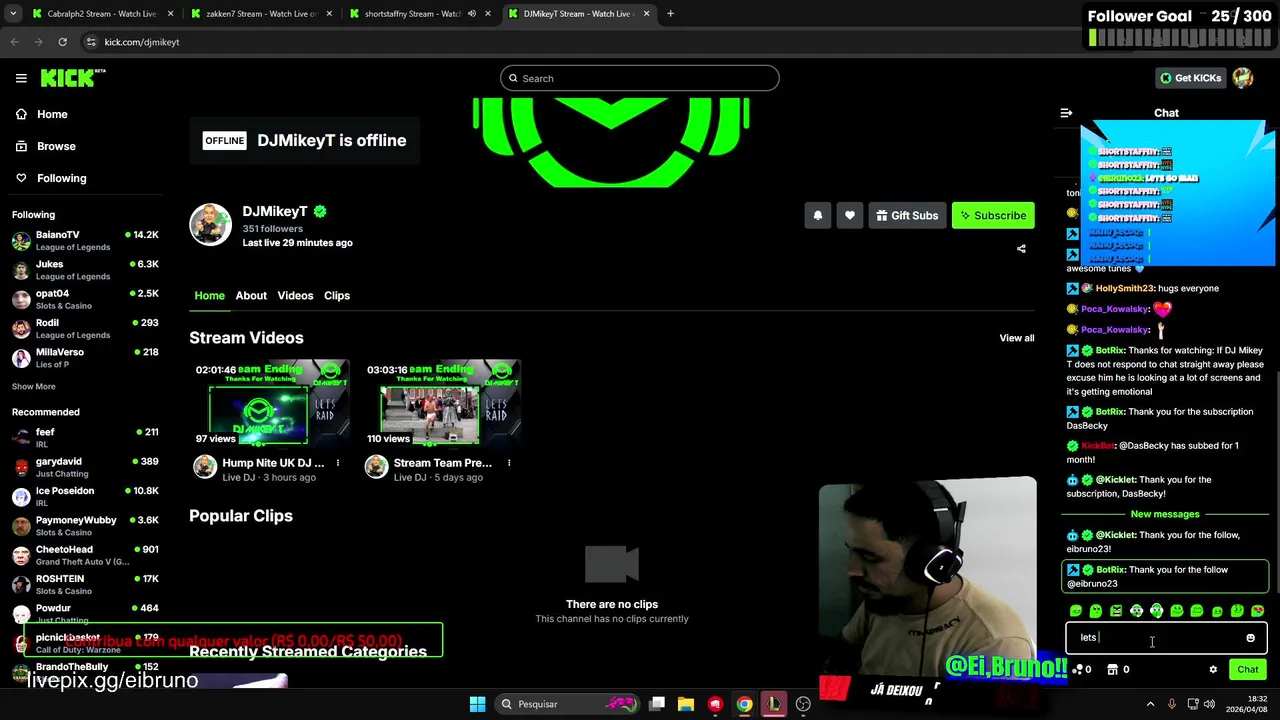This screenshot has width=1280, height=720.
Task: Open Task View from taskbar
Action: [x=657, y=704]
